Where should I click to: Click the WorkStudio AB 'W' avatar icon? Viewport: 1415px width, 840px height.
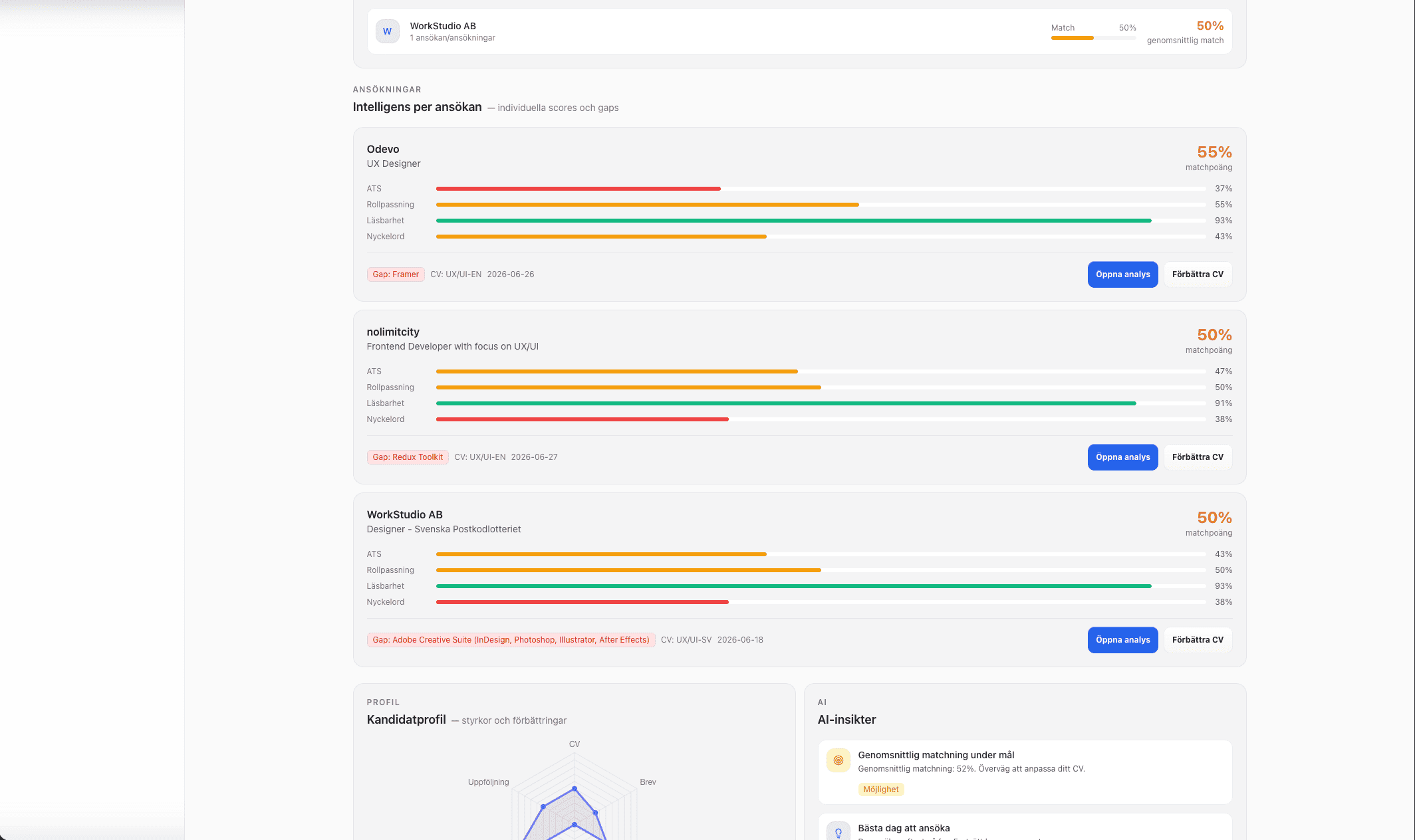(387, 31)
